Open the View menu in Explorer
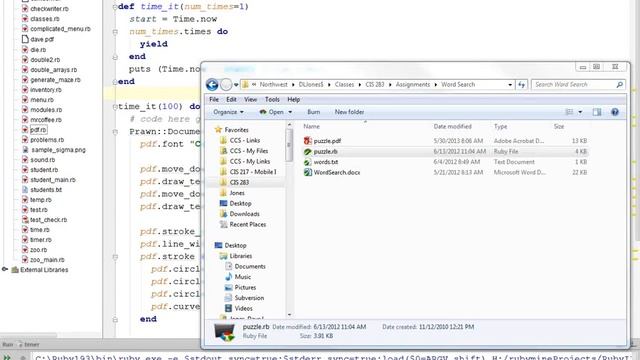 (250, 99)
